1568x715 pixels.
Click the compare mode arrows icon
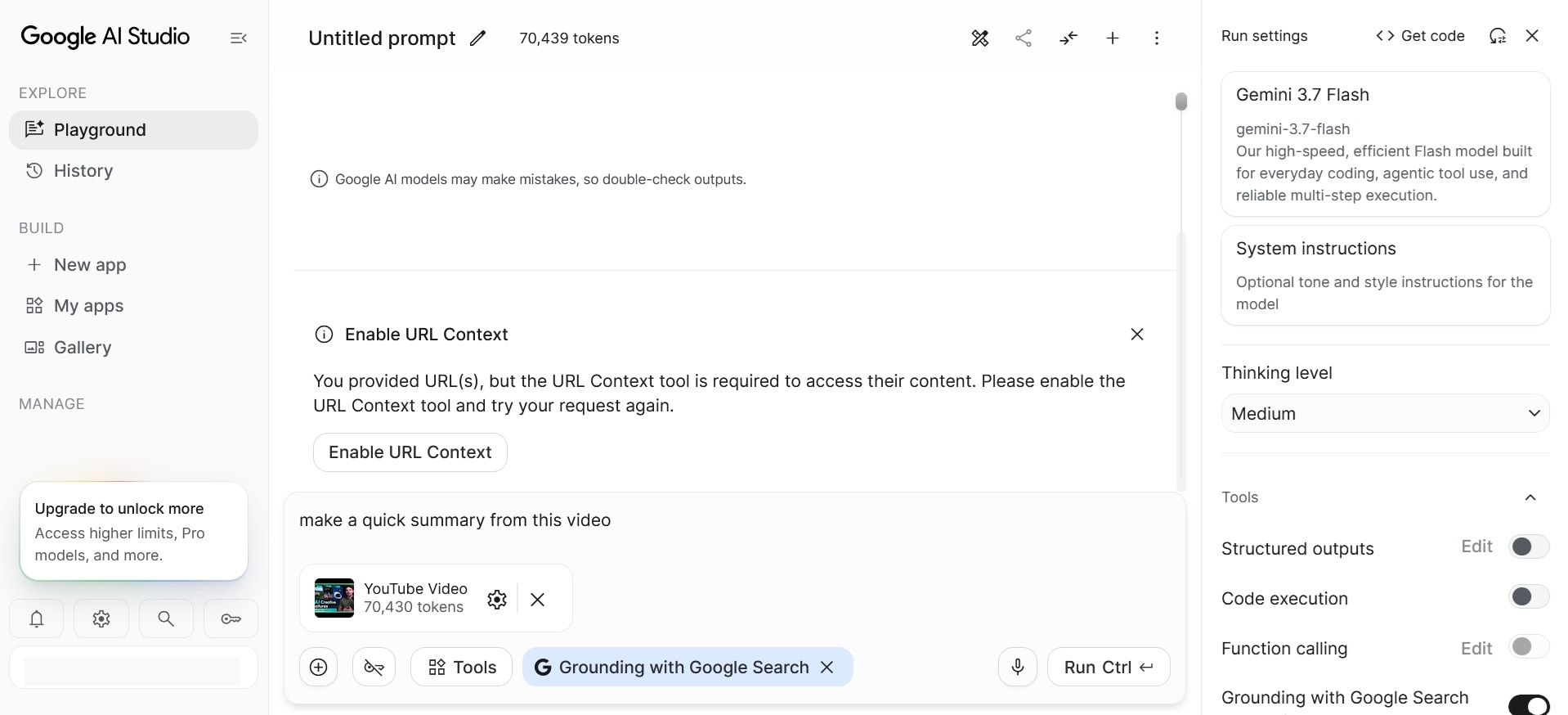(x=1068, y=38)
